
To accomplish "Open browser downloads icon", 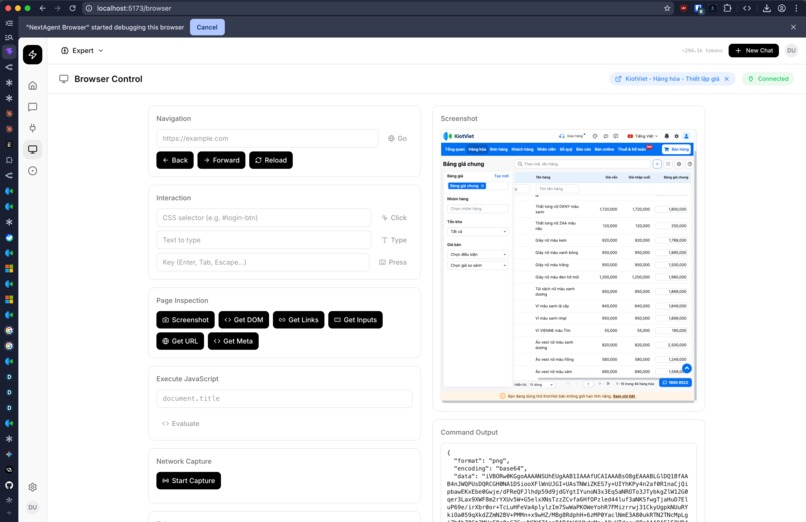I will pos(766,8).
